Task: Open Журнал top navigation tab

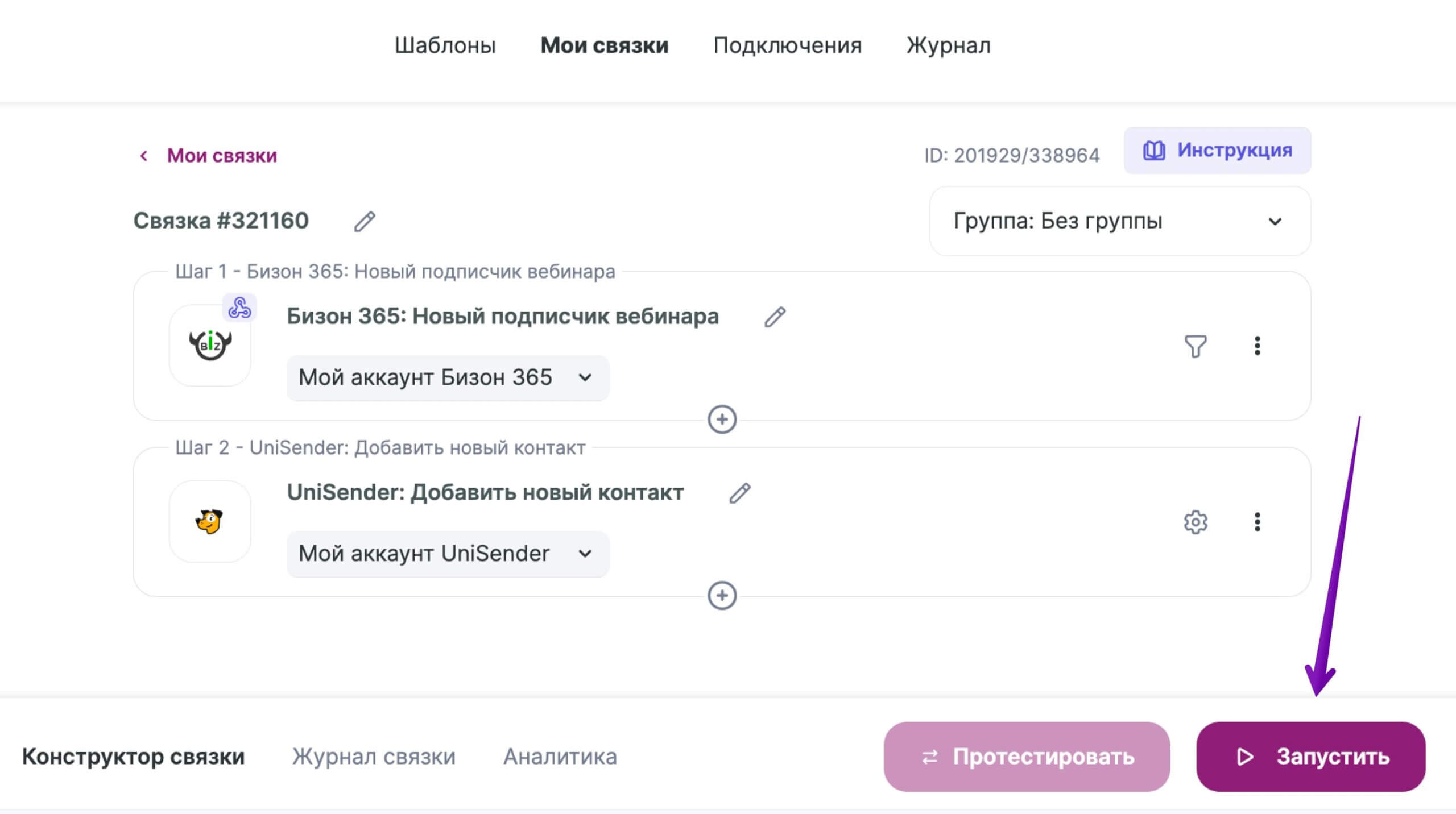Action: click(x=948, y=45)
